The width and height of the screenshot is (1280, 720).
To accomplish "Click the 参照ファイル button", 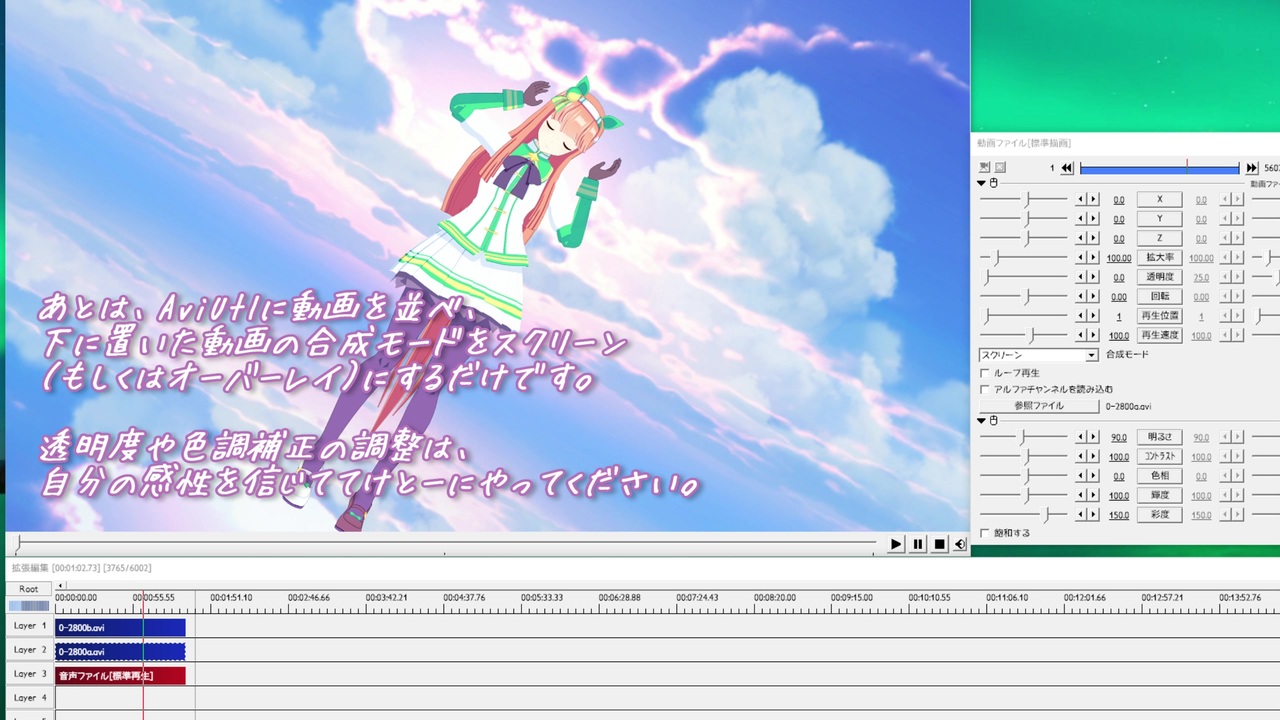I will click(x=1039, y=406).
